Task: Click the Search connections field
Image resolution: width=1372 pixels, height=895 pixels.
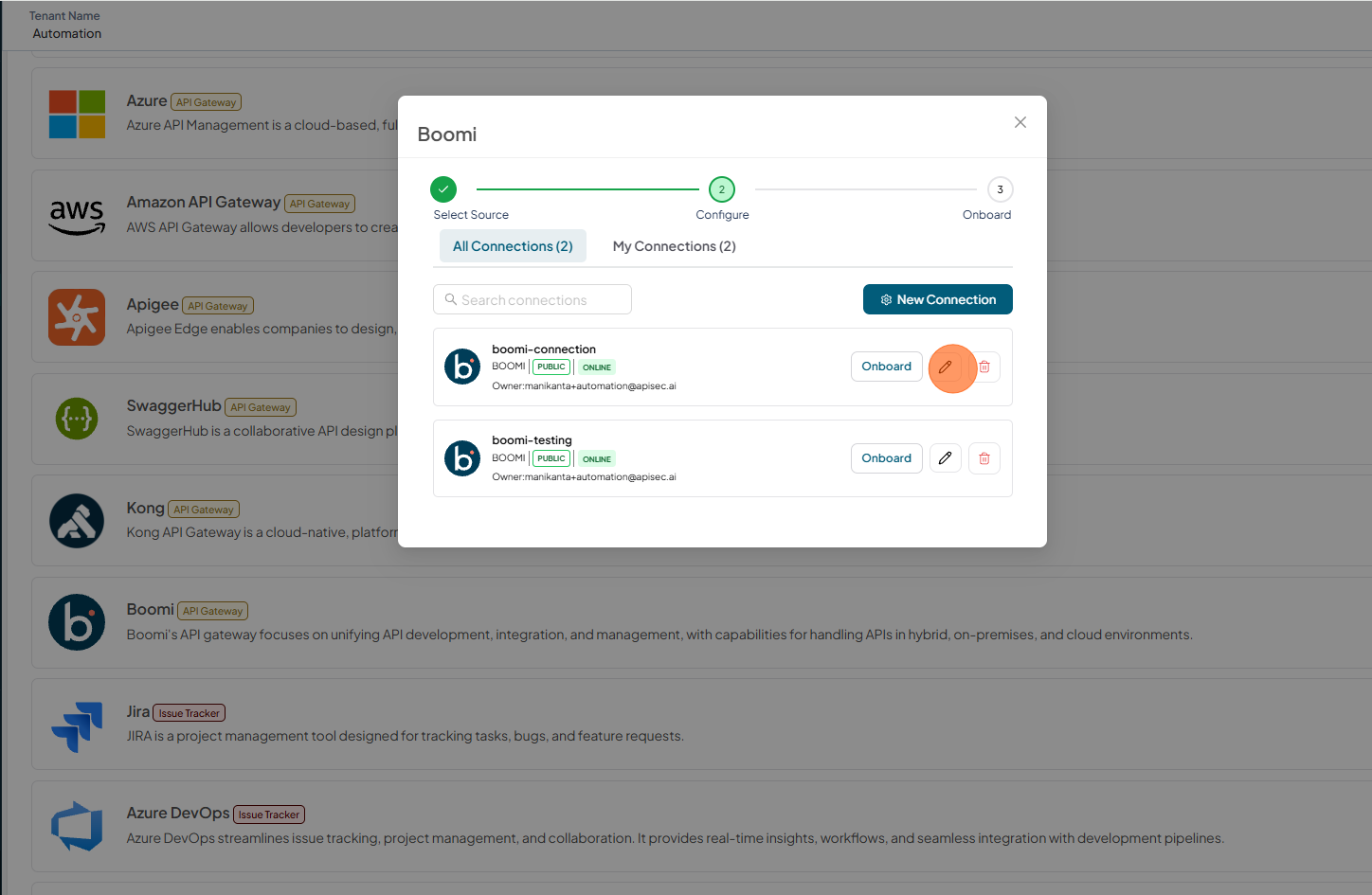Action: 533,299
